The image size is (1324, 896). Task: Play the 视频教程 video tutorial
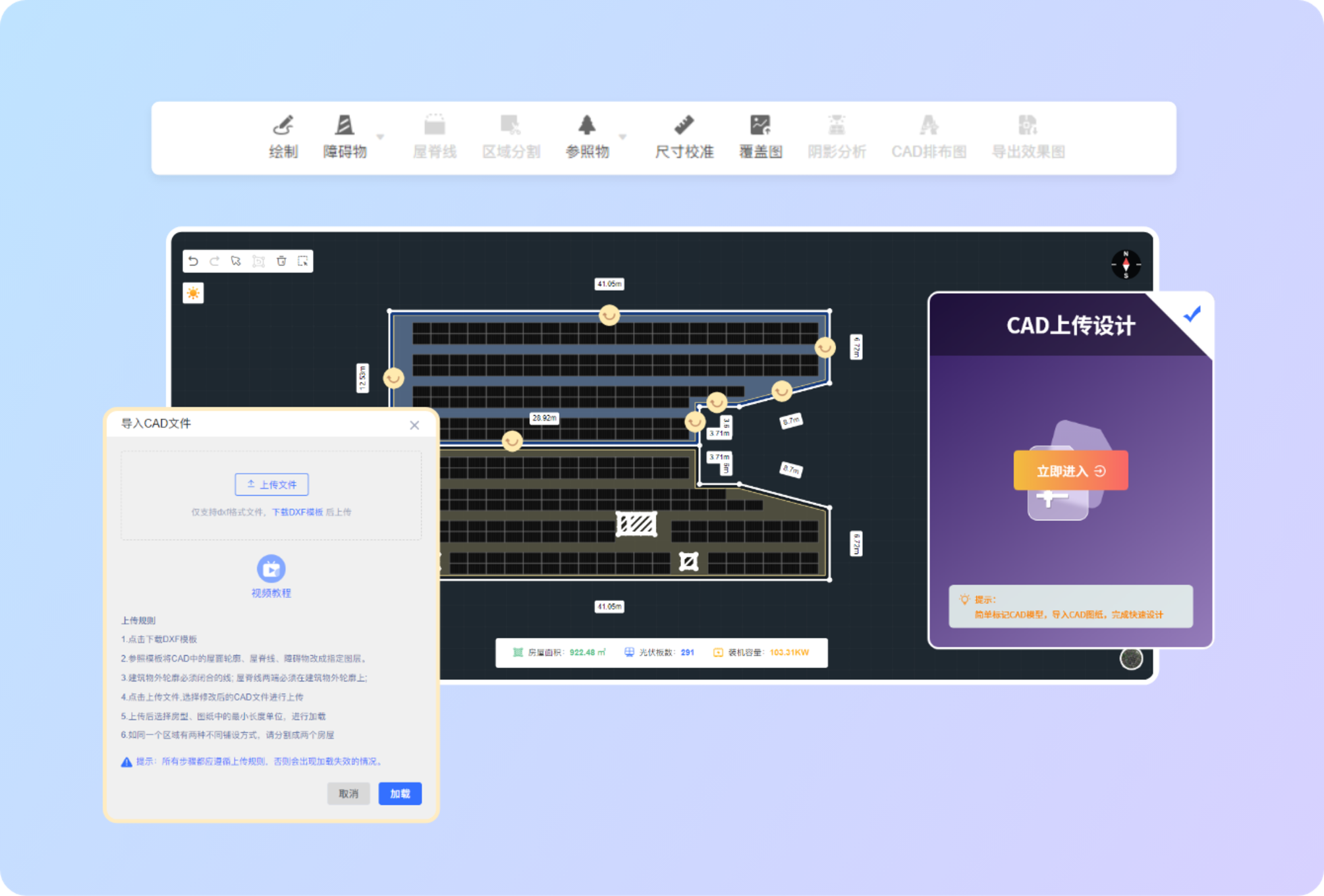coord(271,569)
